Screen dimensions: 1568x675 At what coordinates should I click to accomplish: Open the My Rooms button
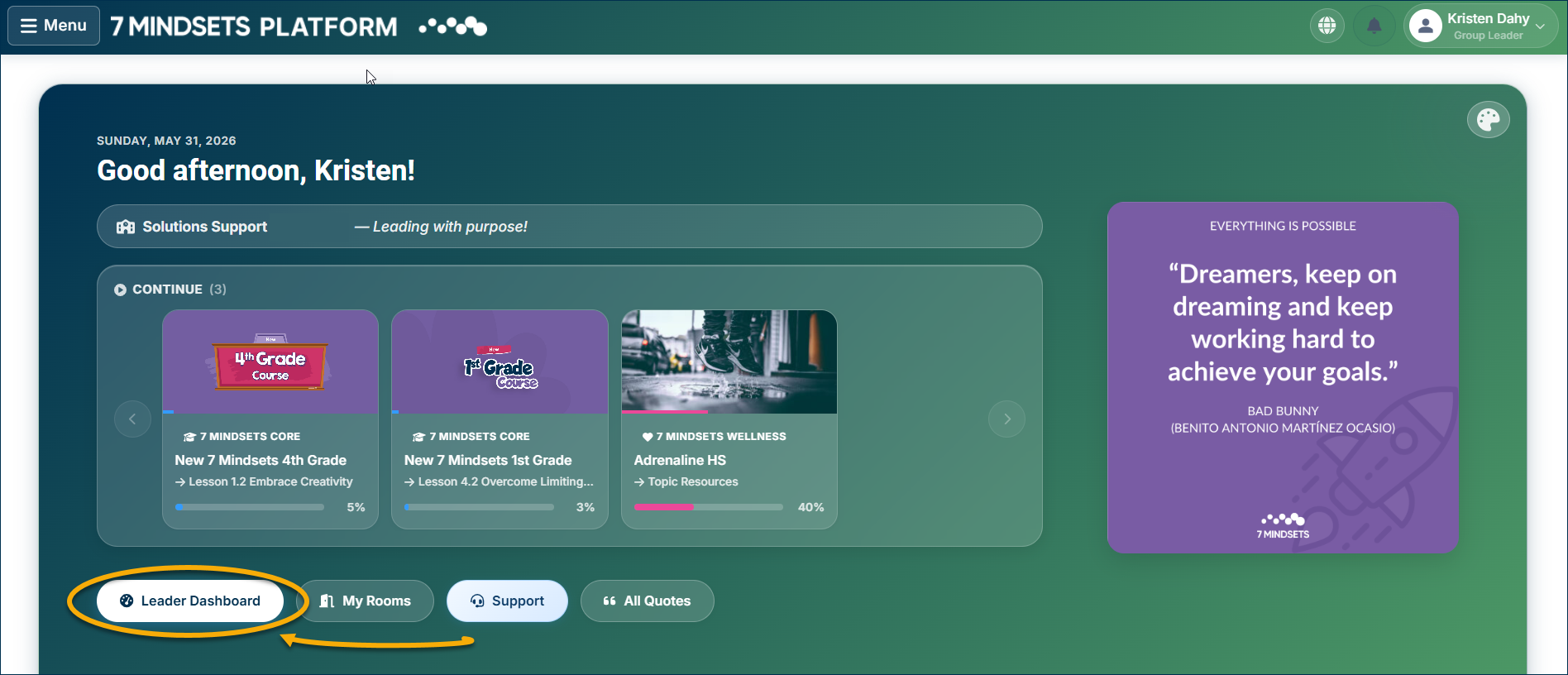point(366,601)
